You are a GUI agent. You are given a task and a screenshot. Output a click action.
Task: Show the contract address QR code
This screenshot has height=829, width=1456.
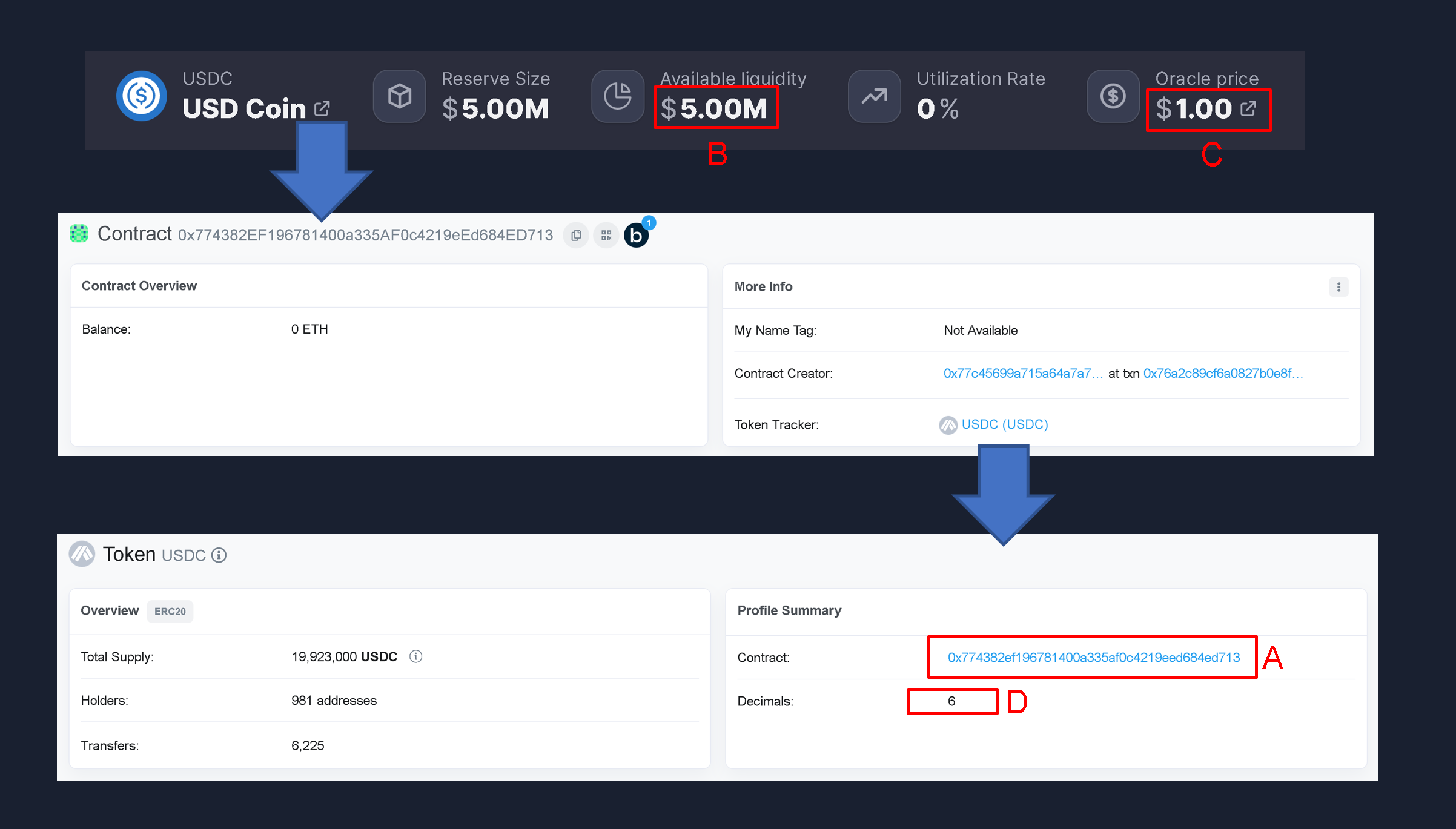point(606,235)
